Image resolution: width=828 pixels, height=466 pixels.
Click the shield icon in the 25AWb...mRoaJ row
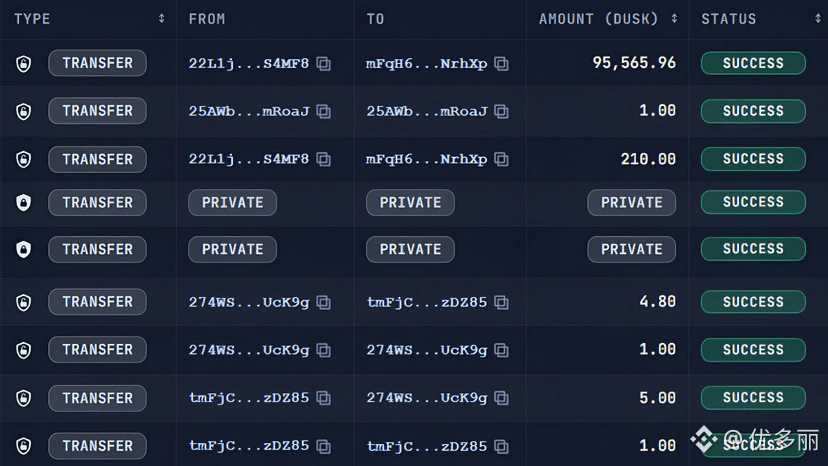click(23, 111)
